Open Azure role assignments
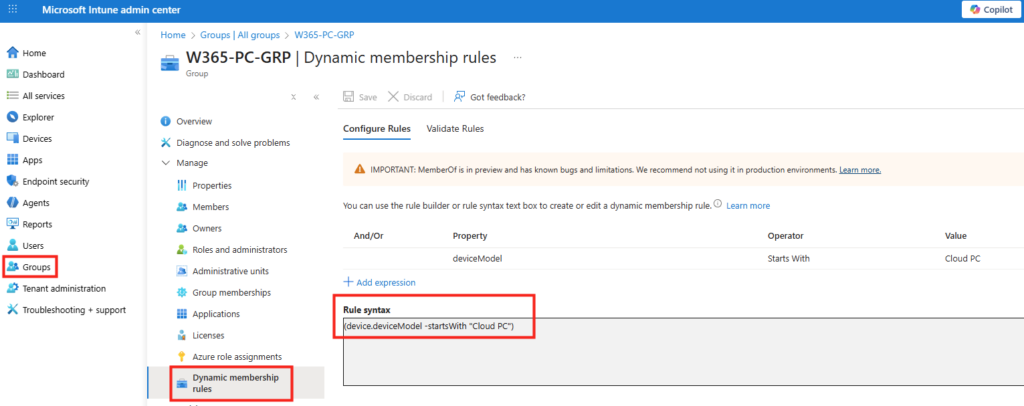The image size is (1024, 406). (x=236, y=357)
